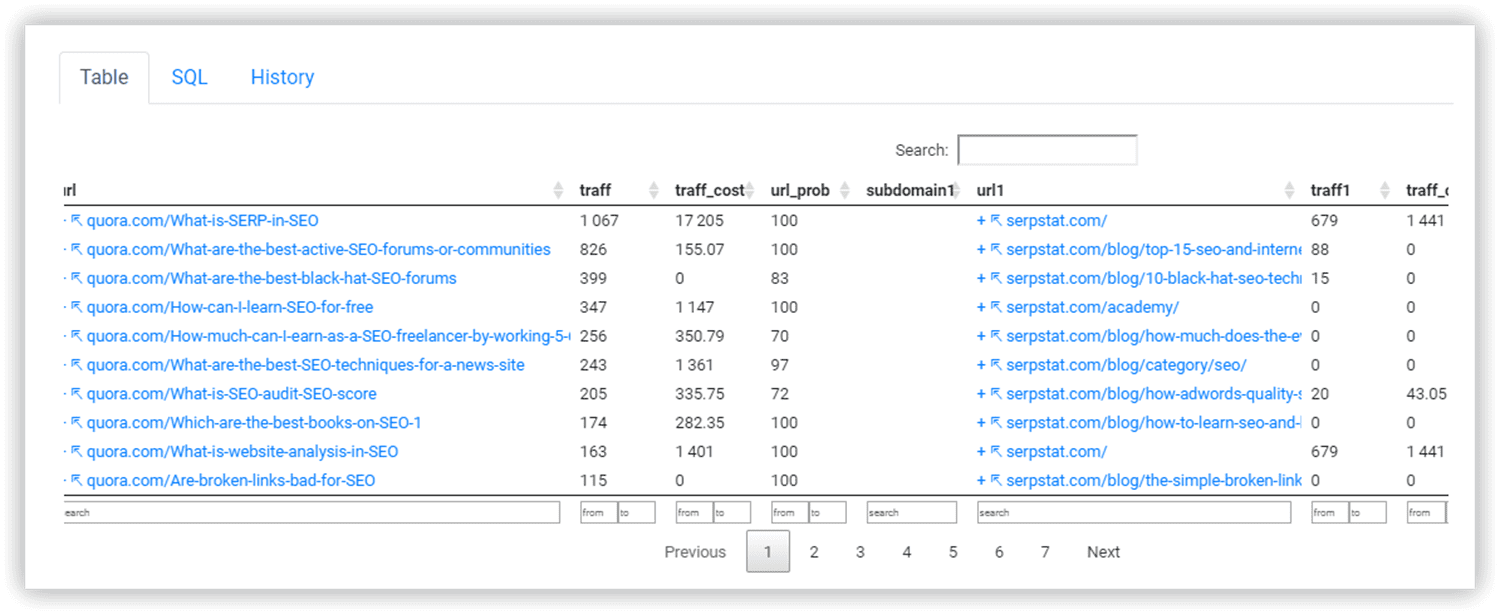This screenshot has width=1500, height=614.
Task: Jump to page 4
Action: 906,552
